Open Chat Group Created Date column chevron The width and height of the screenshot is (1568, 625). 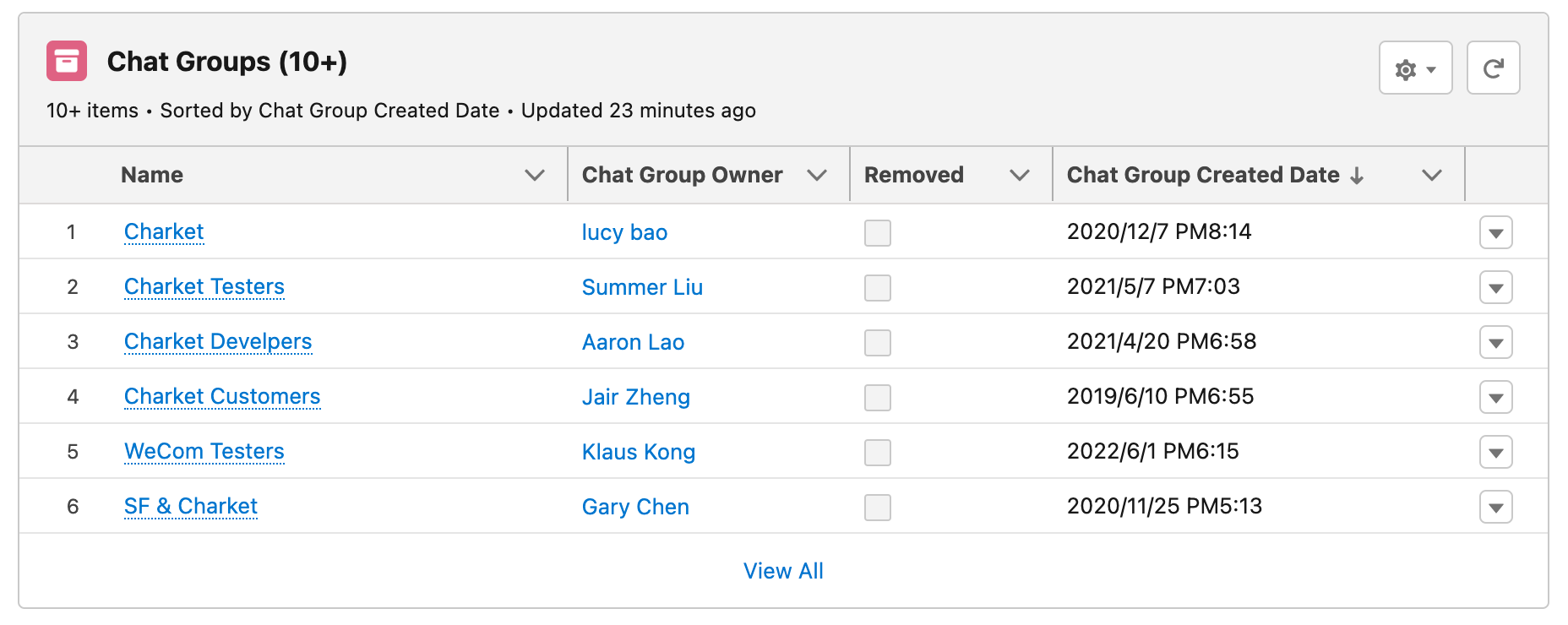[x=1431, y=175]
